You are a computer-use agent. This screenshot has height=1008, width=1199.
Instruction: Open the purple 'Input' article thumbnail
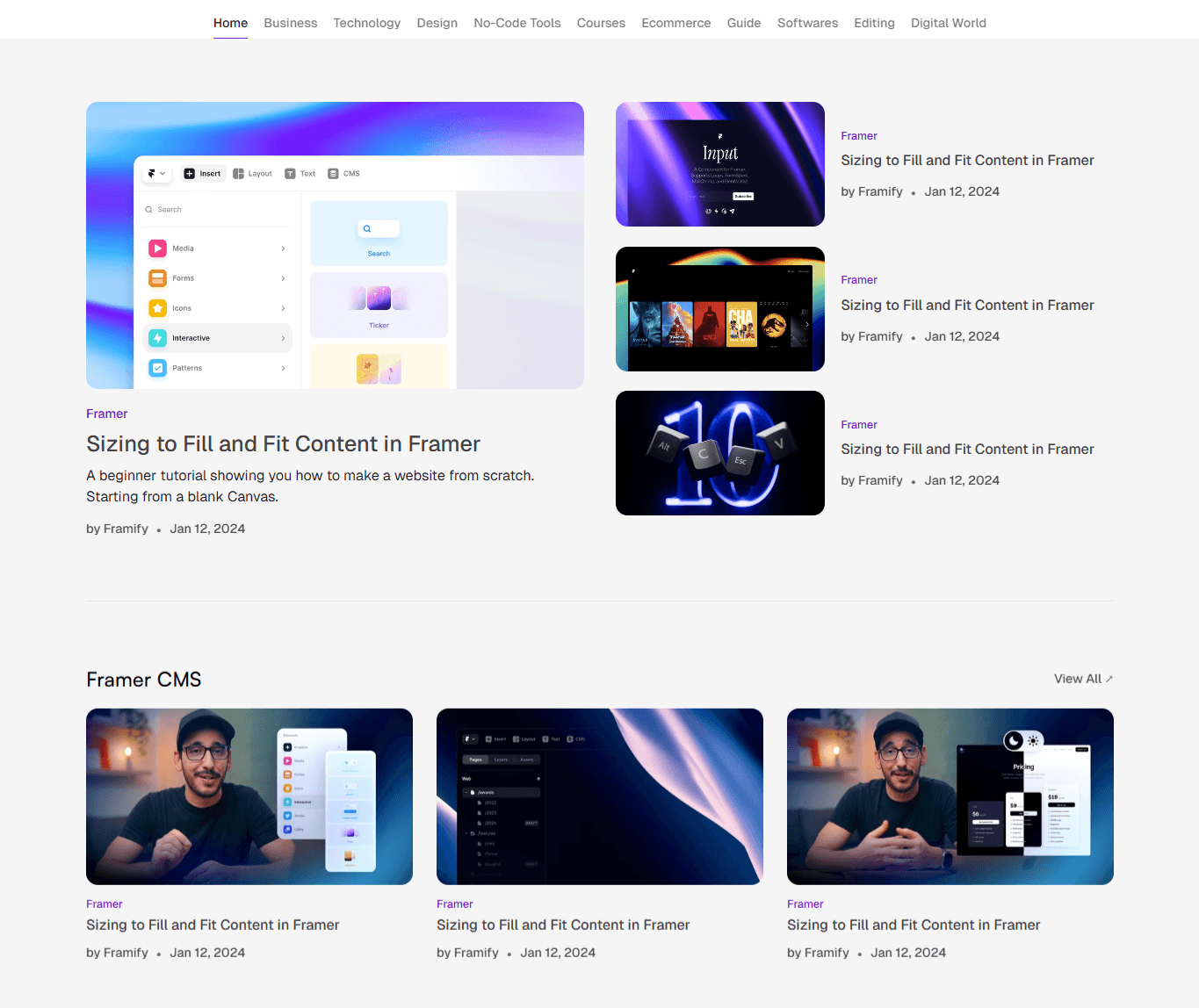pyautogui.click(x=720, y=164)
